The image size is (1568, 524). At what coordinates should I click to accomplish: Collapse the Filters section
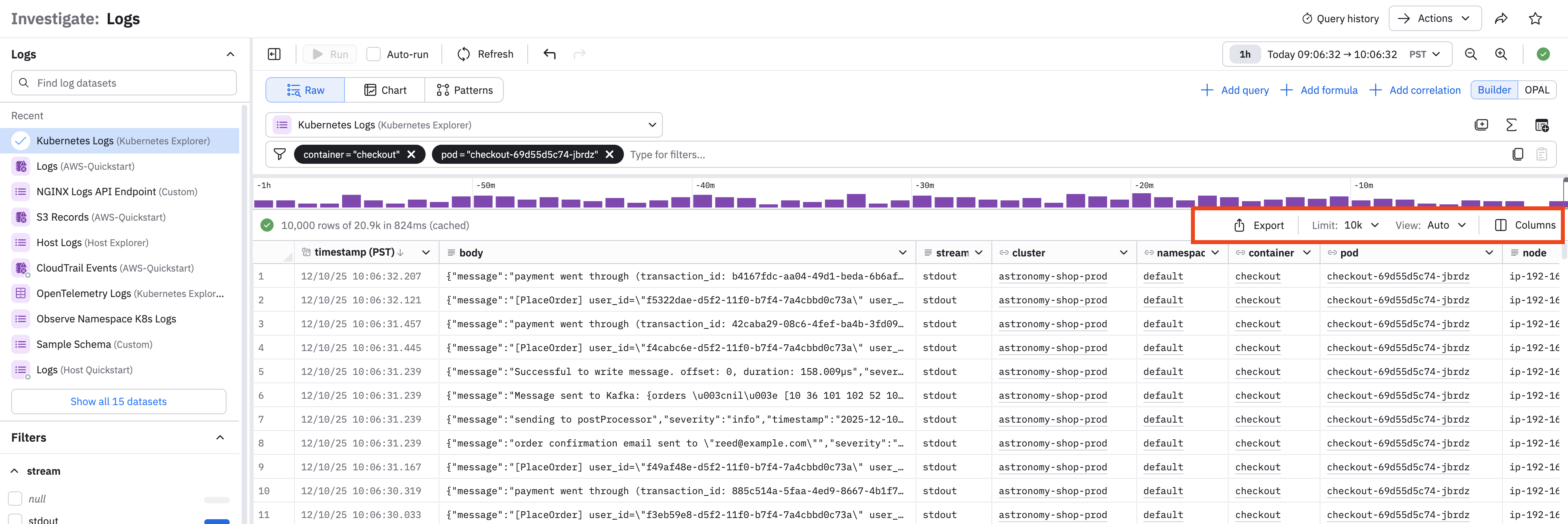pos(221,437)
